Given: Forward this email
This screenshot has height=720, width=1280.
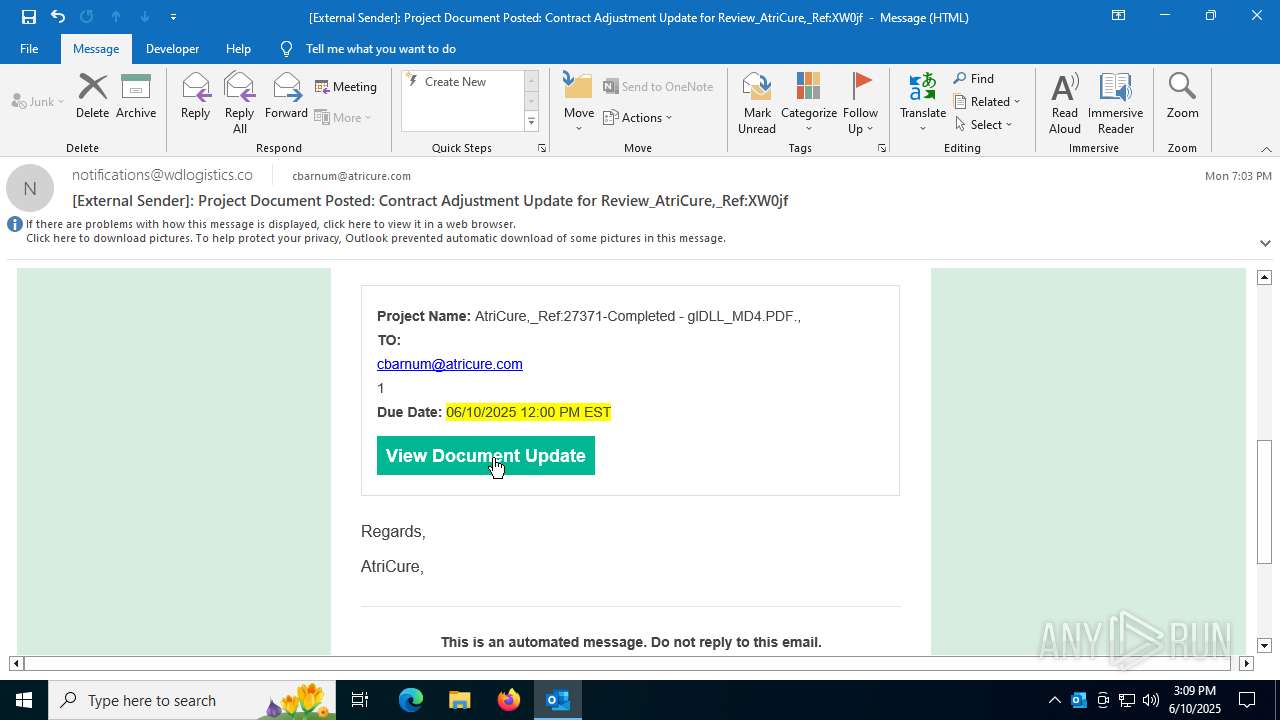Looking at the screenshot, I should pos(286,97).
